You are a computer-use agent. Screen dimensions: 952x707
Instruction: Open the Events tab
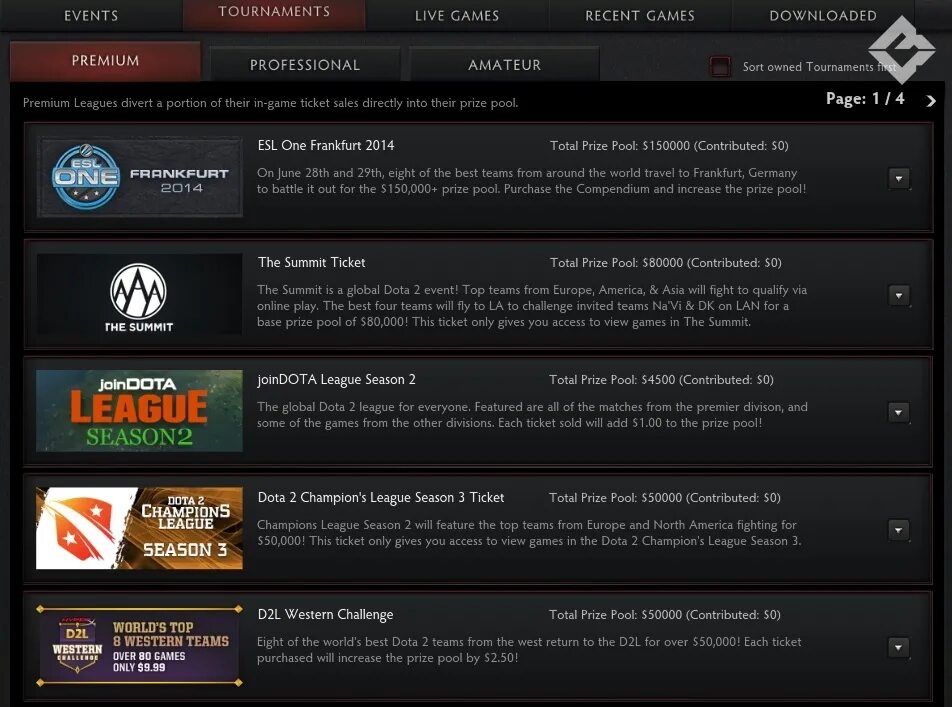click(x=91, y=15)
